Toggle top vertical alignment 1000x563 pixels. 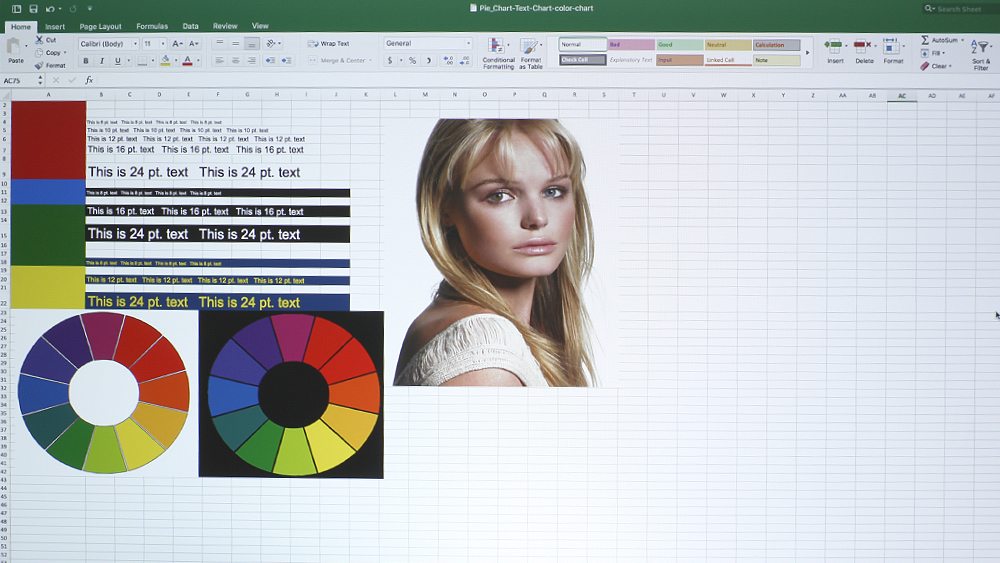click(219, 43)
